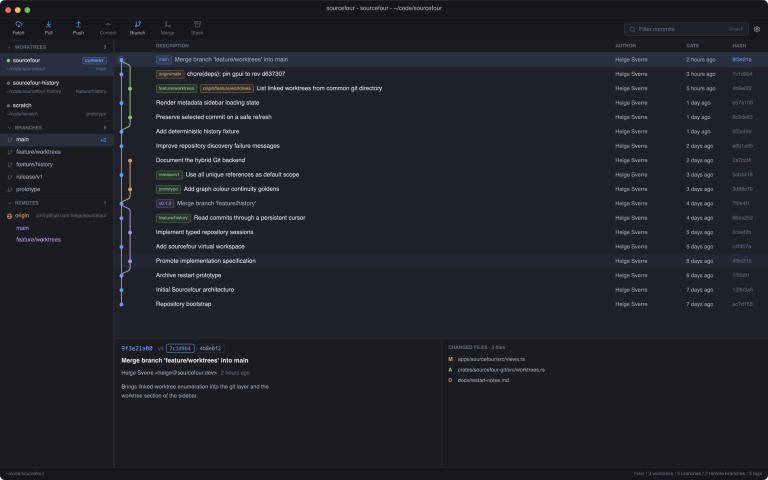The width and height of the screenshot is (768, 480).
Task: Click the origin/feature/worktrees ref tag
Action: tap(227, 89)
